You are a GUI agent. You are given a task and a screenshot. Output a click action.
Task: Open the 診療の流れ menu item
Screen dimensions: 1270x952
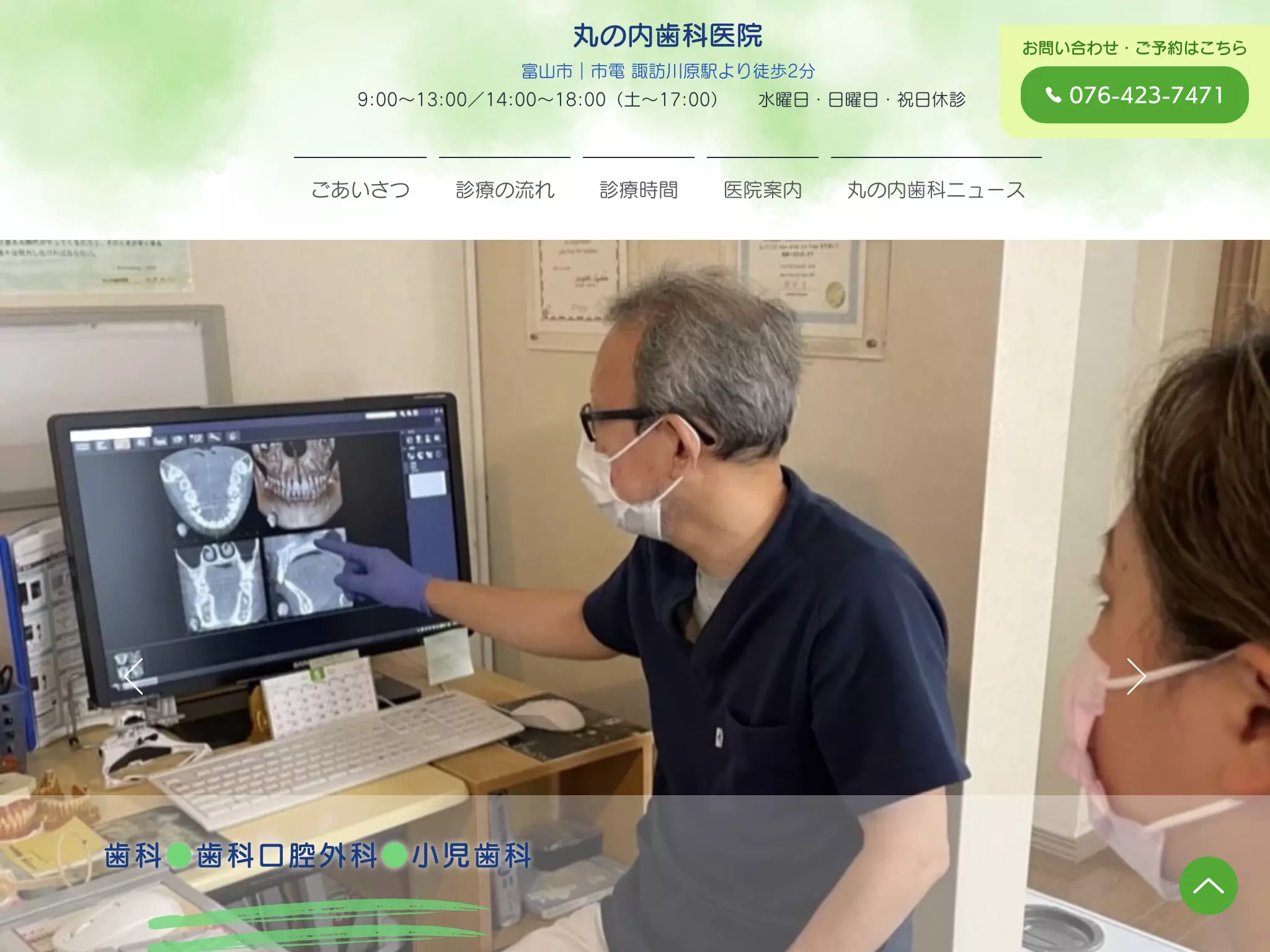coord(505,190)
